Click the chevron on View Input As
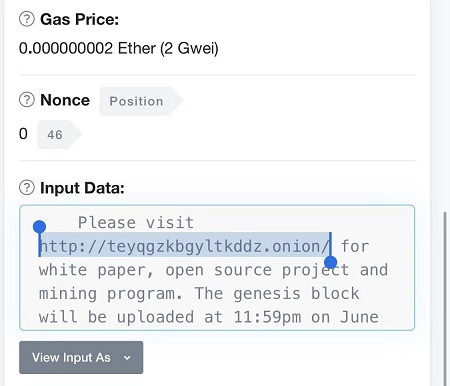Screen dimensions: 450x386 127,358
